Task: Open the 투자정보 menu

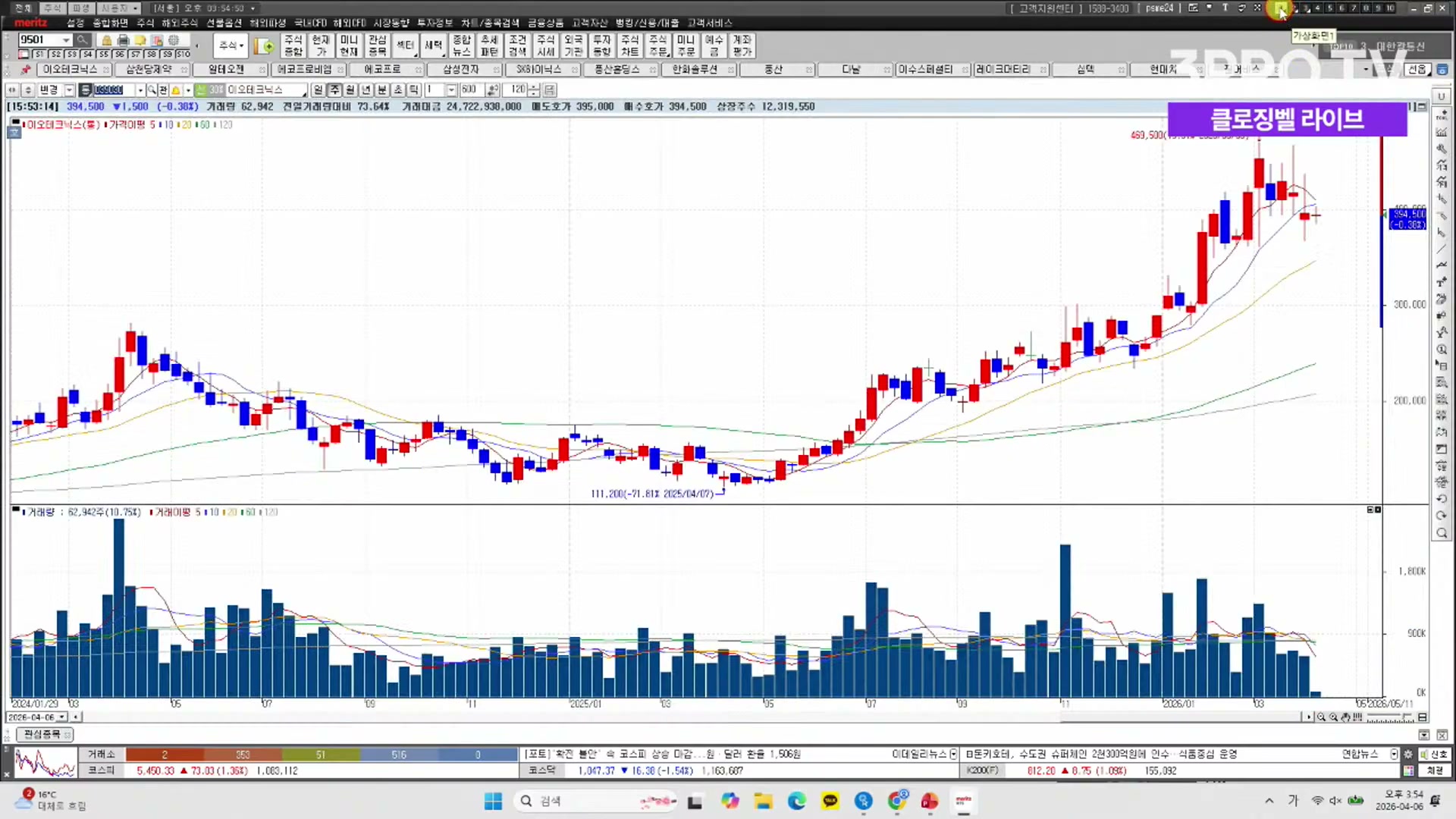Action: coord(435,23)
